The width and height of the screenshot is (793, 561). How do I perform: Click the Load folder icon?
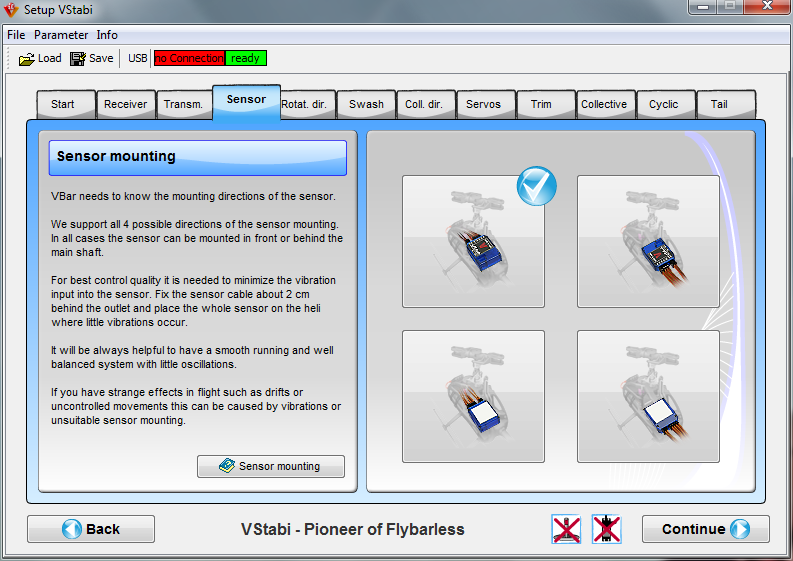[x=27, y=59]
